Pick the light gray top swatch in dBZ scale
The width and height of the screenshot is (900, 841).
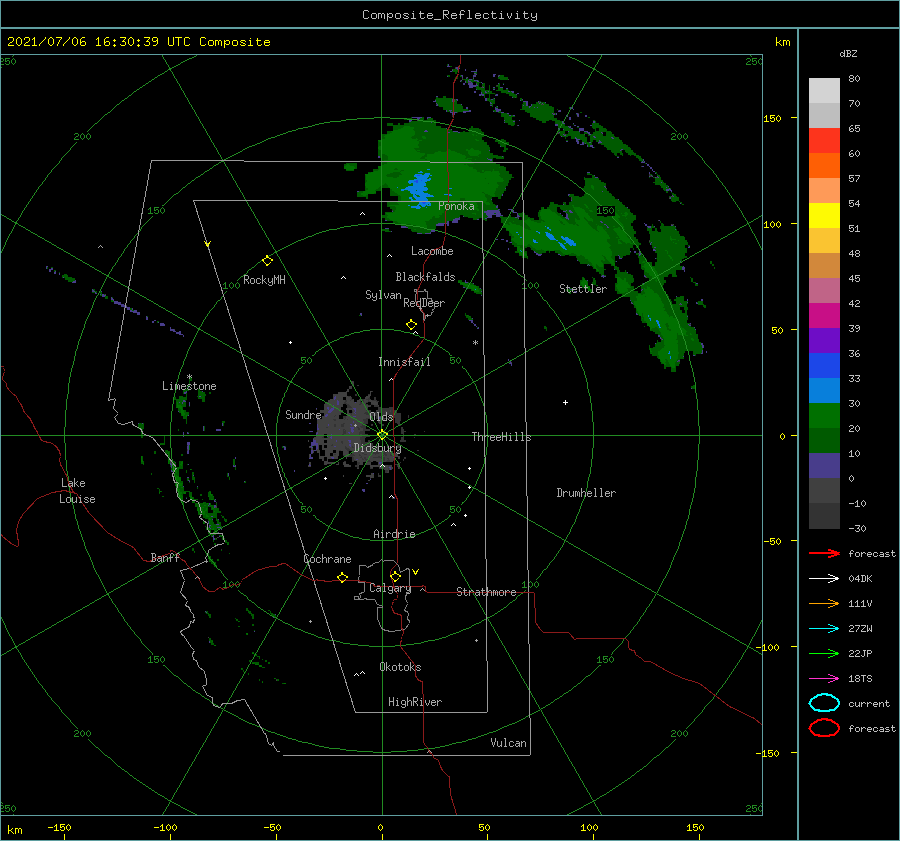pos(824,91)
